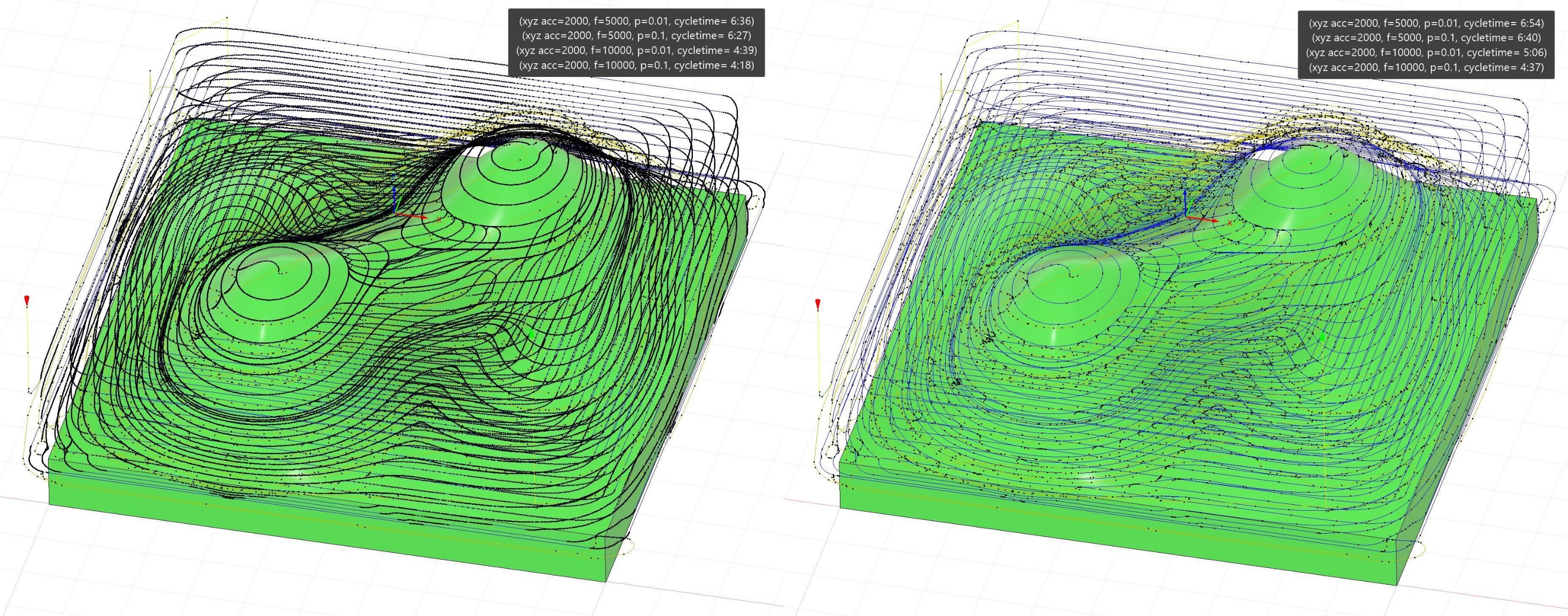Viewport: 1568px width, 616px height.
Task: Click green end-point marker in right view
Action: tap(1322, 336)
